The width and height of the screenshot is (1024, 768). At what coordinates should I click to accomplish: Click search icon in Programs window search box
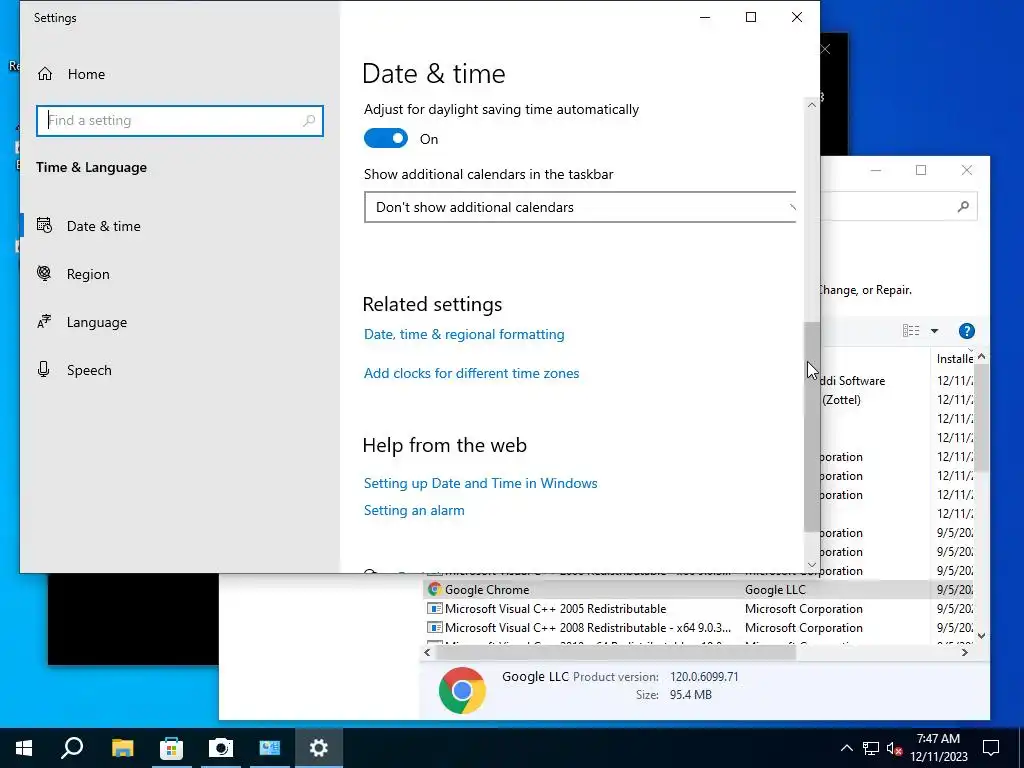(963, 207)
